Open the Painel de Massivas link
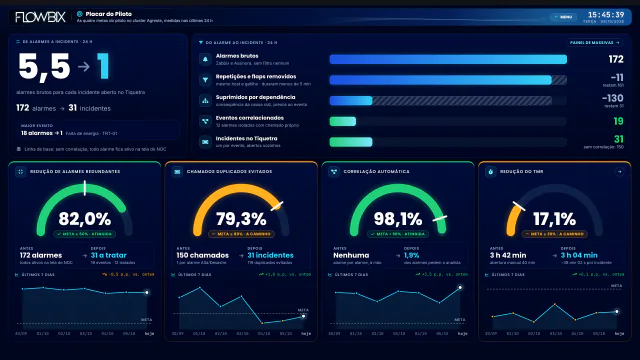 pyautogui.click(x=594, y=42)
